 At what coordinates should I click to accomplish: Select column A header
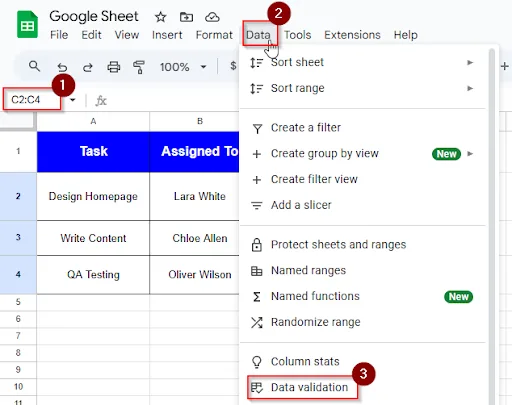93,121
